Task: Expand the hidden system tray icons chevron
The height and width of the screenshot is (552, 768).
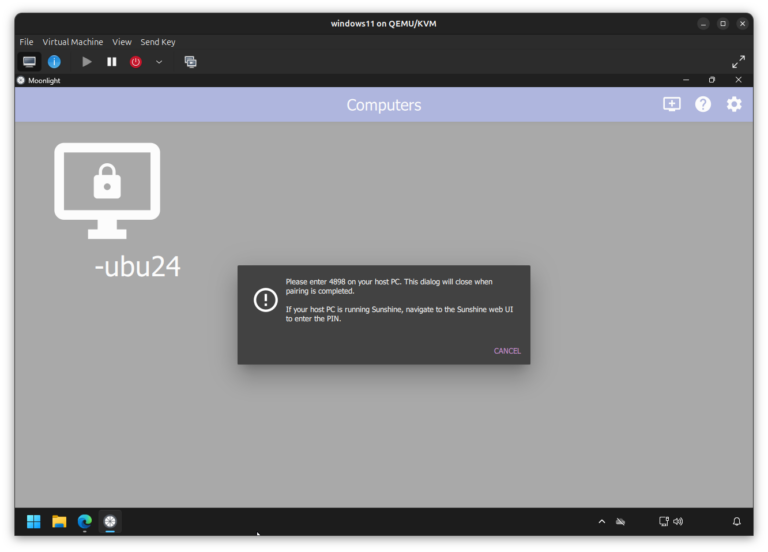Action: point(601,521)
